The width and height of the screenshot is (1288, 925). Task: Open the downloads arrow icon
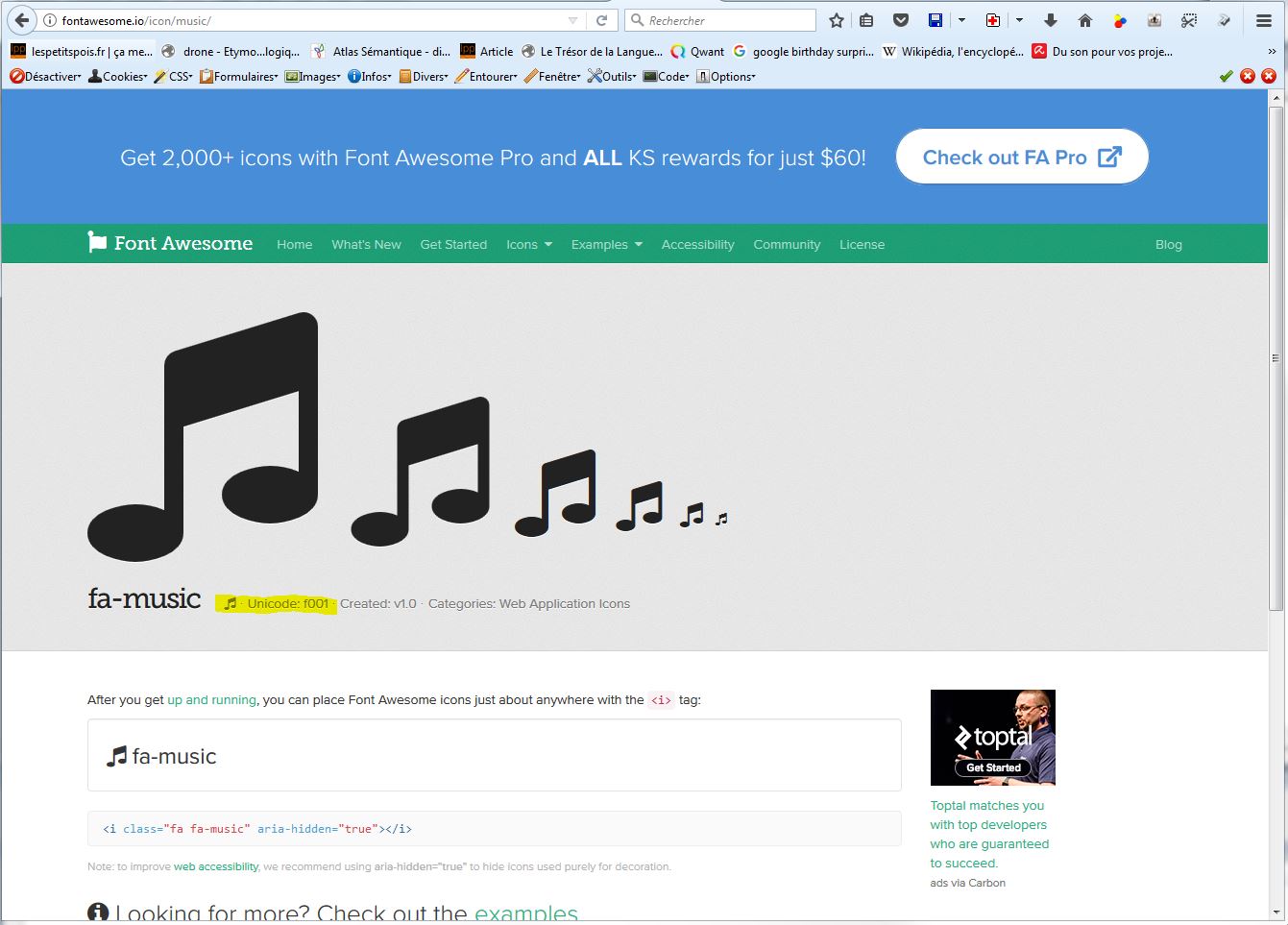click(x=1051, y=20)
